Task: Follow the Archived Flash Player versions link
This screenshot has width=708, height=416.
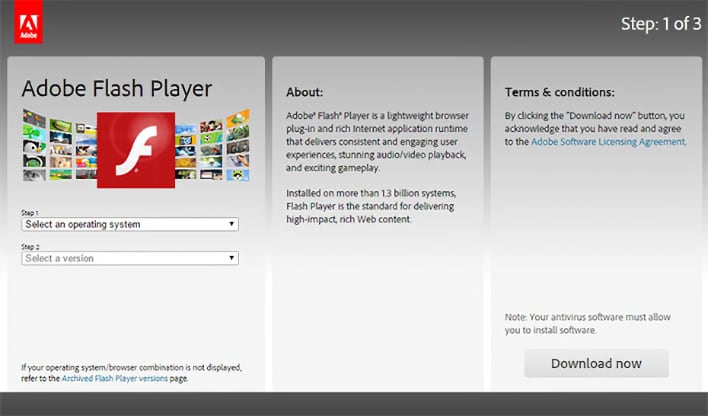Action: point(115,379)
